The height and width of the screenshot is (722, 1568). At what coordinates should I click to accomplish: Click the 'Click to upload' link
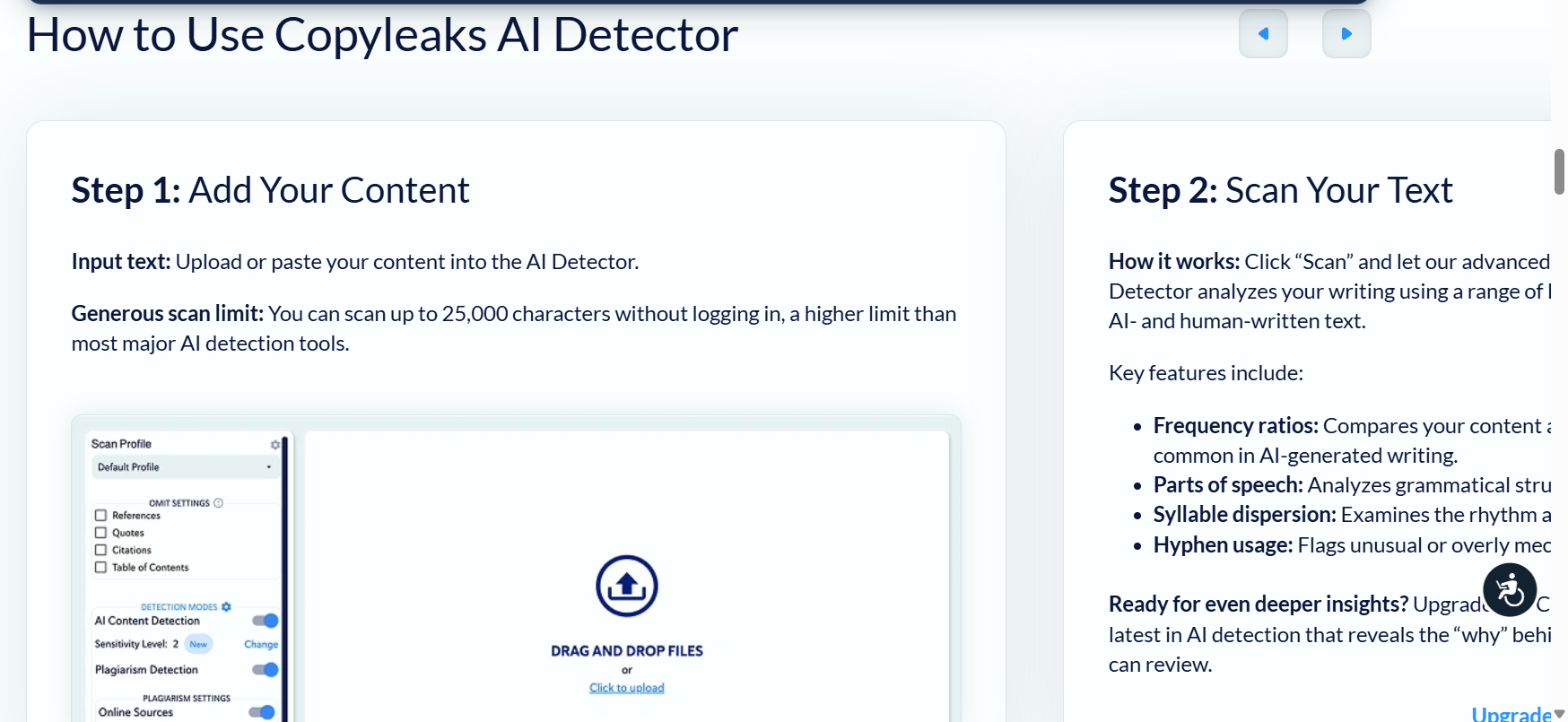(627, 688)
